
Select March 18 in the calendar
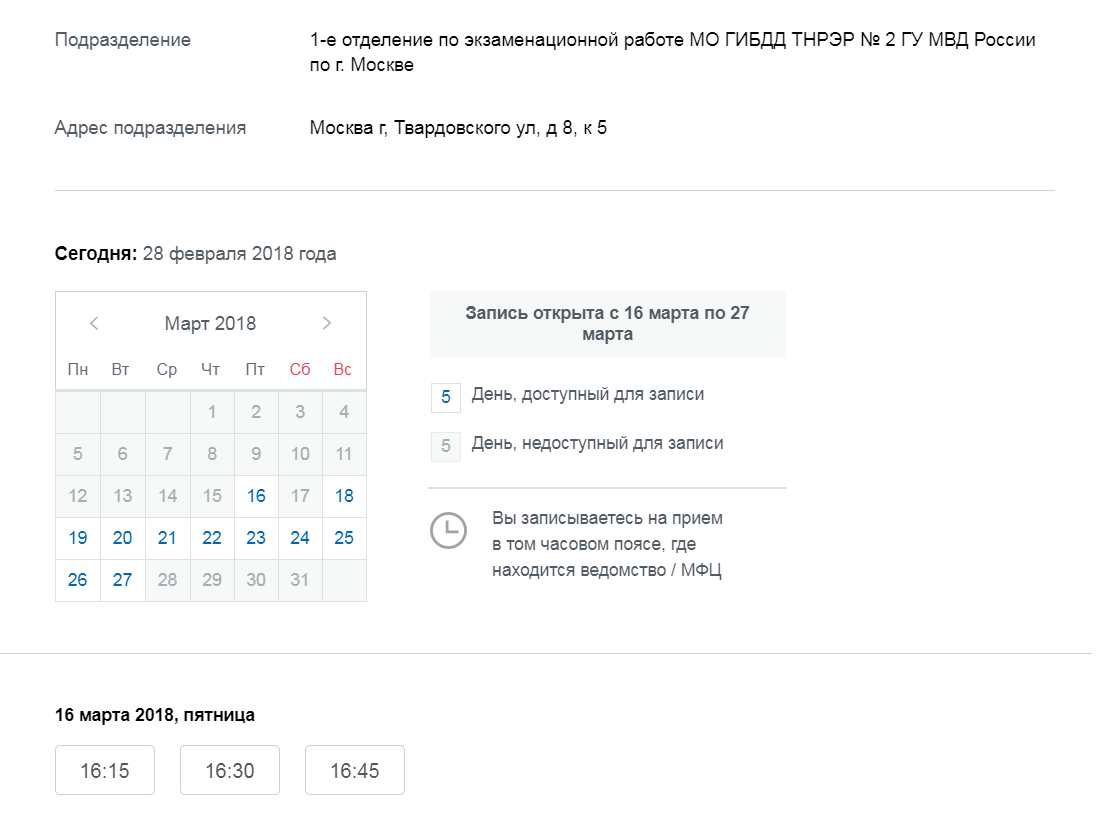pyautogui.click(x=344, y=496)
